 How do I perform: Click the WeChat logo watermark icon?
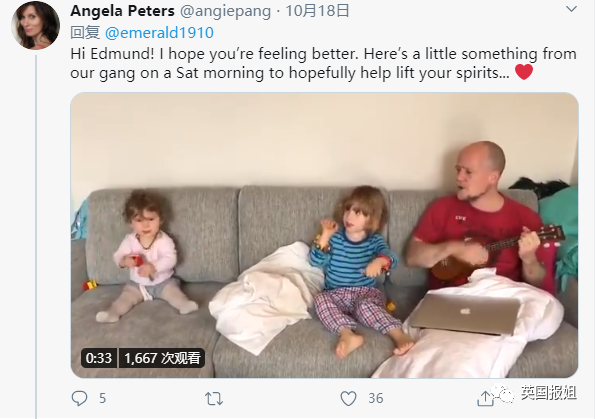(502, 393)
